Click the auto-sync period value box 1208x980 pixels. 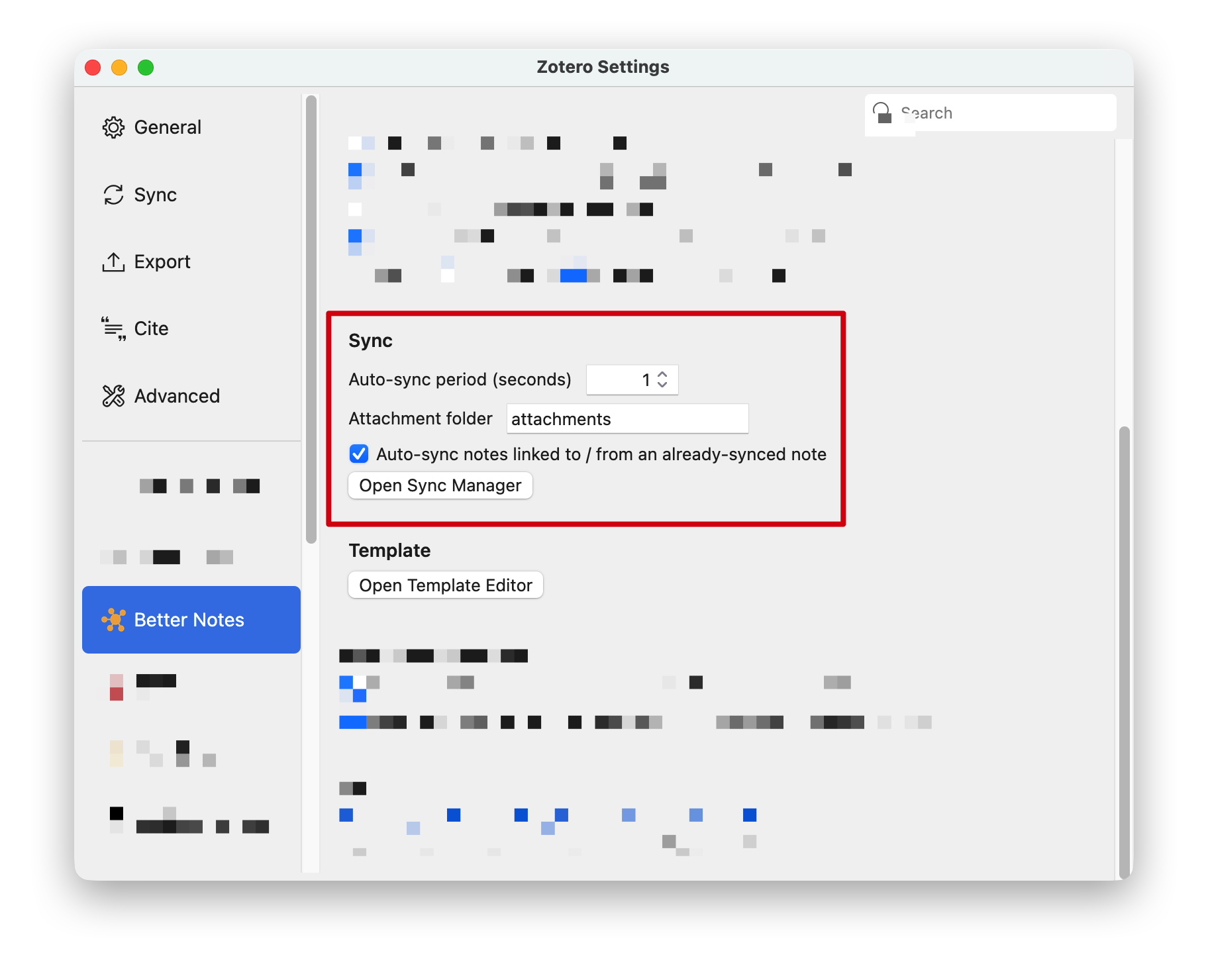pyautogui.click(x=632, y=379)
